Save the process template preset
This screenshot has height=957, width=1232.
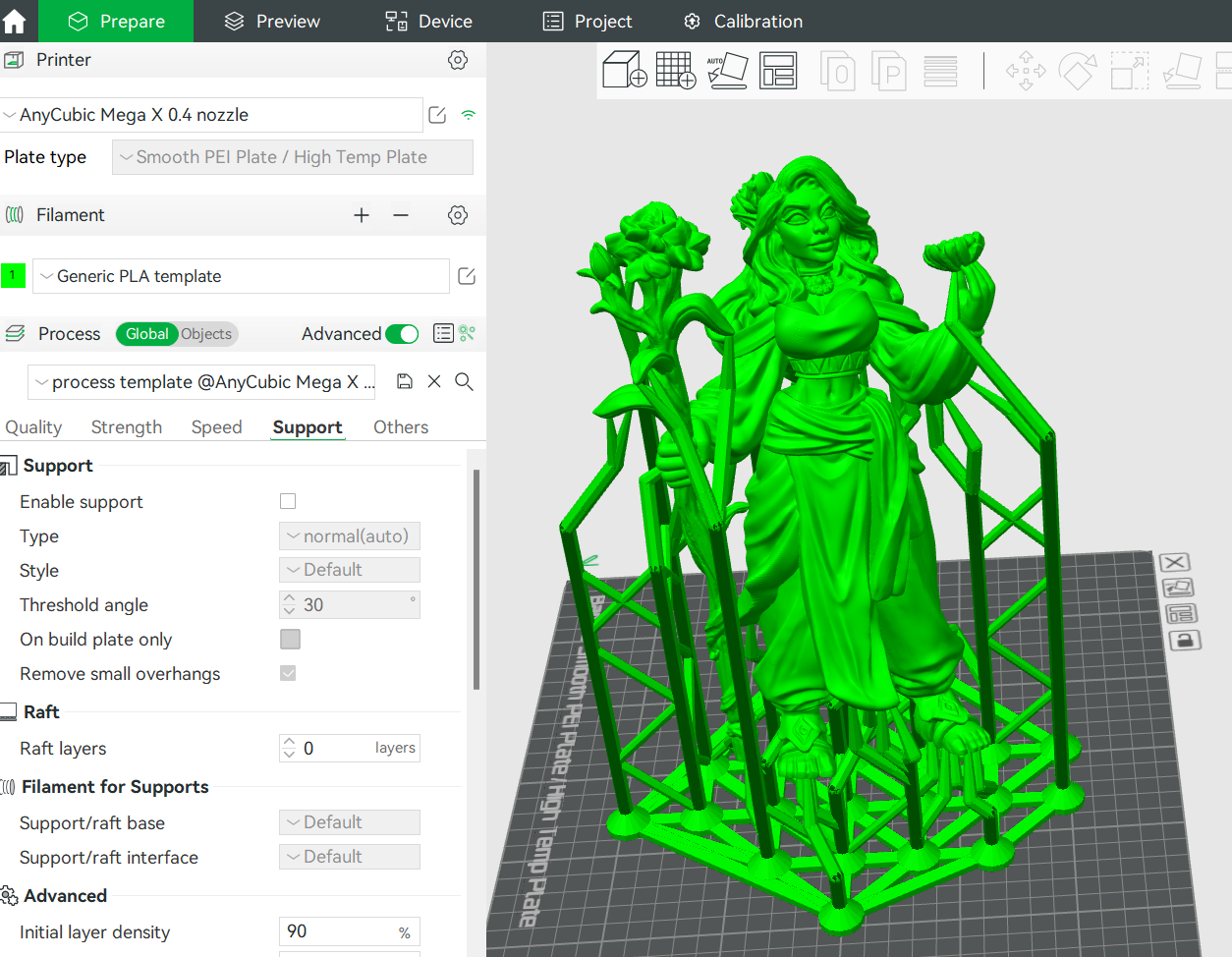click(x=405, y=381)
